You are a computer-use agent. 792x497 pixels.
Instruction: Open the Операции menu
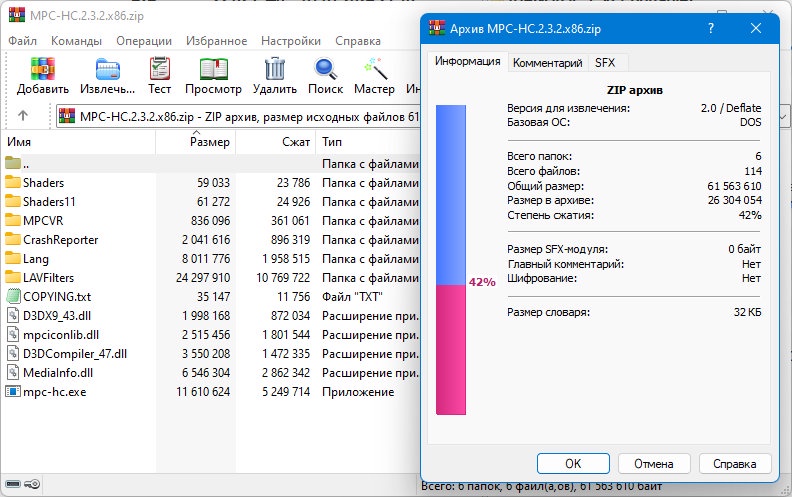tap(144, 41)
